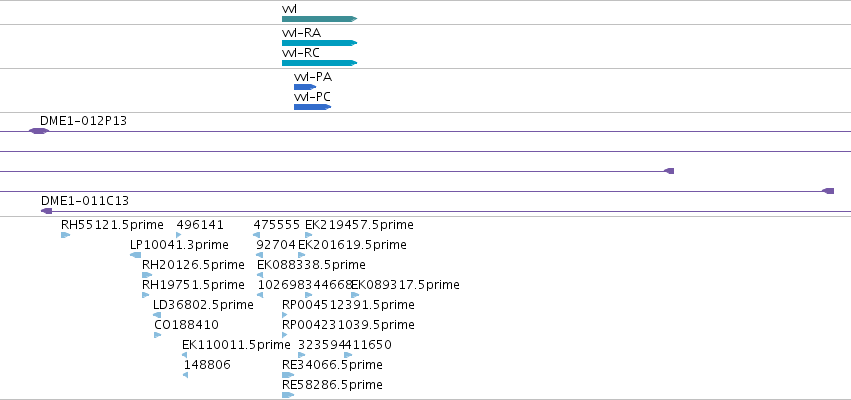Open the EK219457.5prime feature label
This screenshot has height=400, width=851.
359,225
